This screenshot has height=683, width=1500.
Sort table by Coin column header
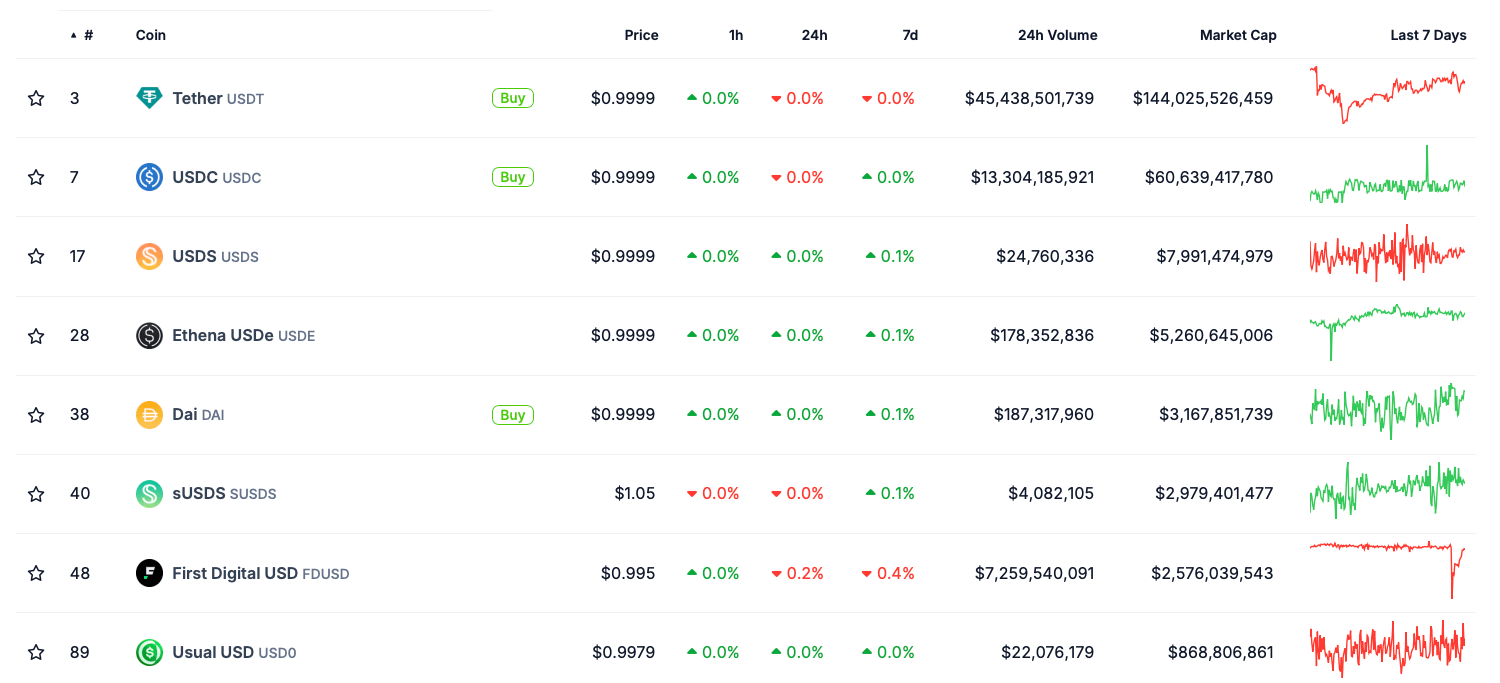click(x=151, y=35)
